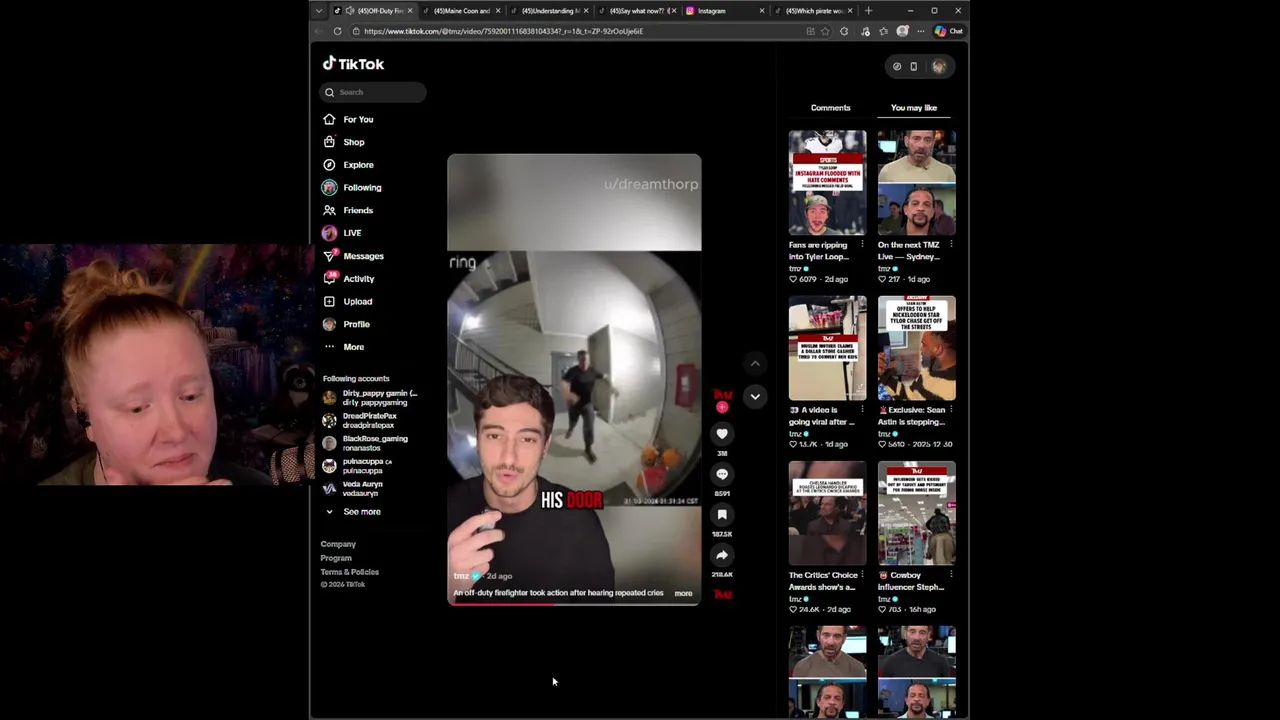
Task: Open the browser tab search dropdown
Action: click(x=319, y=11)
